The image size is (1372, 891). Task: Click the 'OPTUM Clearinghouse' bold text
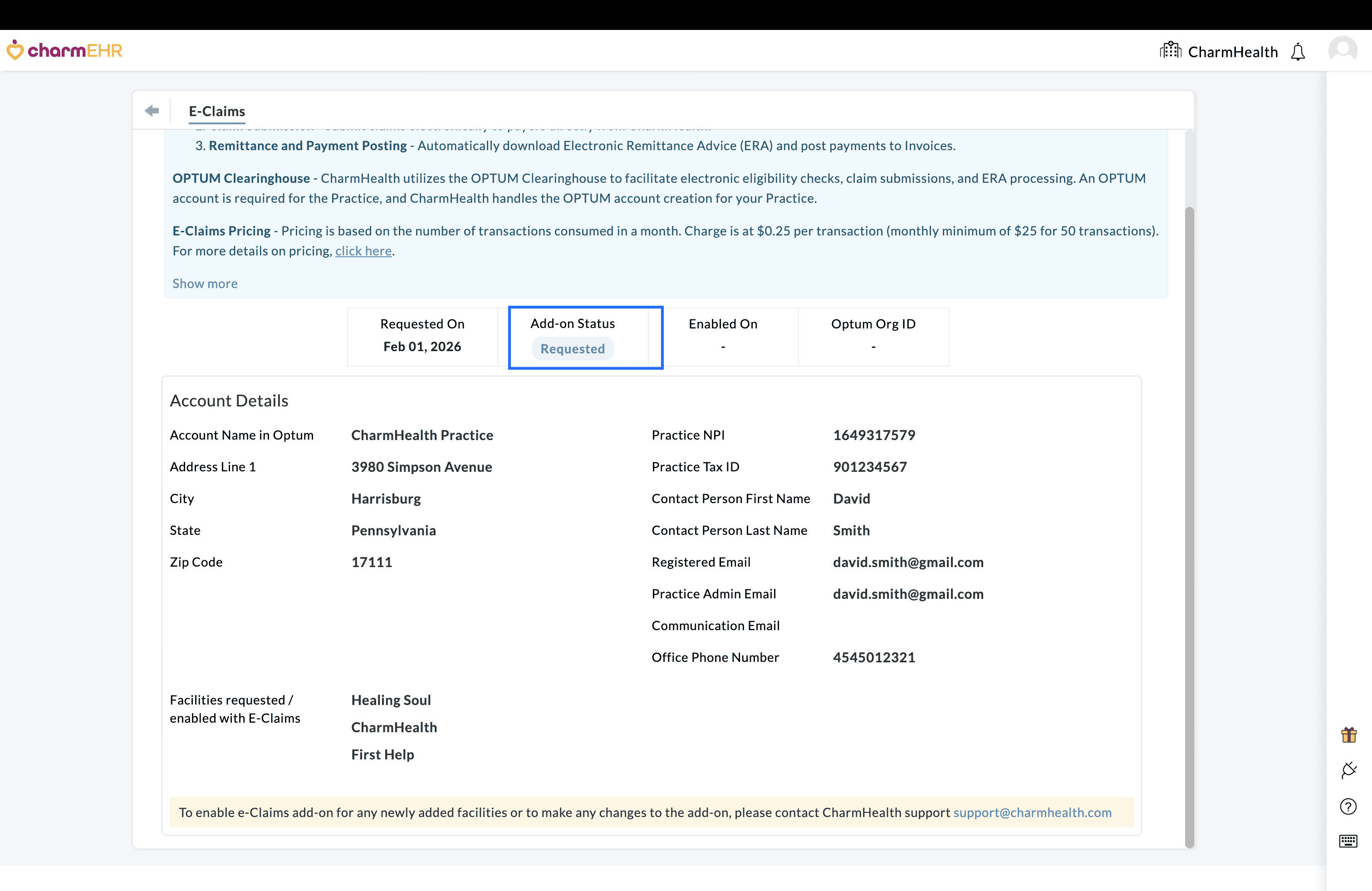241,178
